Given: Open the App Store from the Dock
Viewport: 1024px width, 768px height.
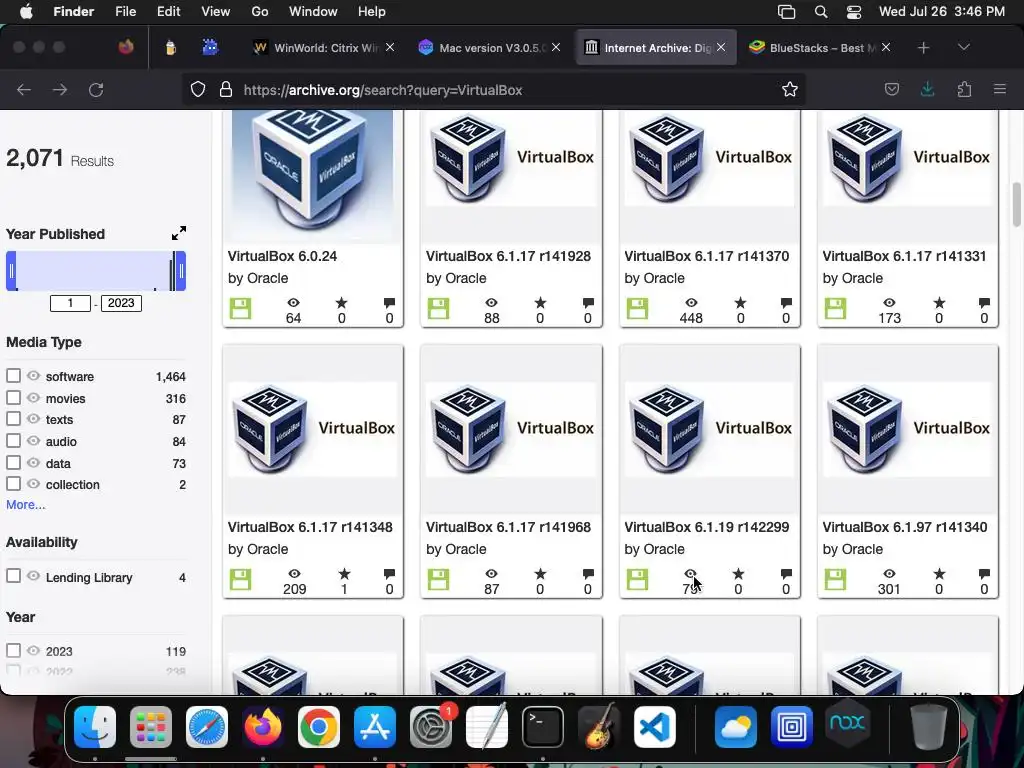Looking at the screenshot, I should (x=375, y=726).
